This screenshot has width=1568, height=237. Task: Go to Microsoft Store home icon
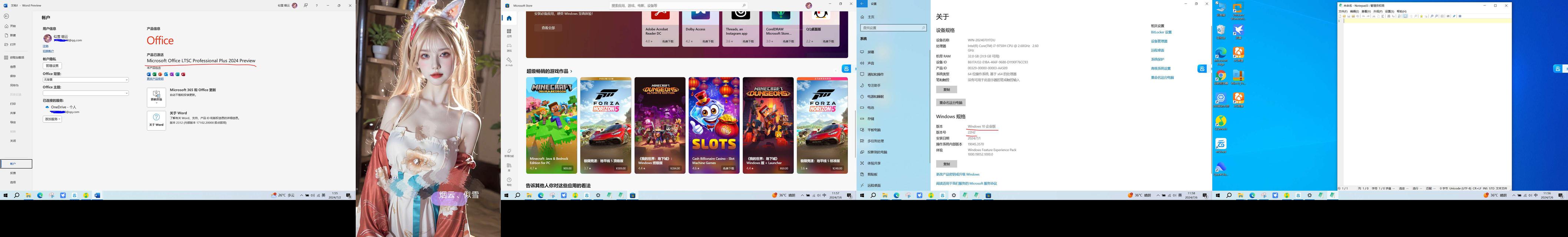click(509, 18)
